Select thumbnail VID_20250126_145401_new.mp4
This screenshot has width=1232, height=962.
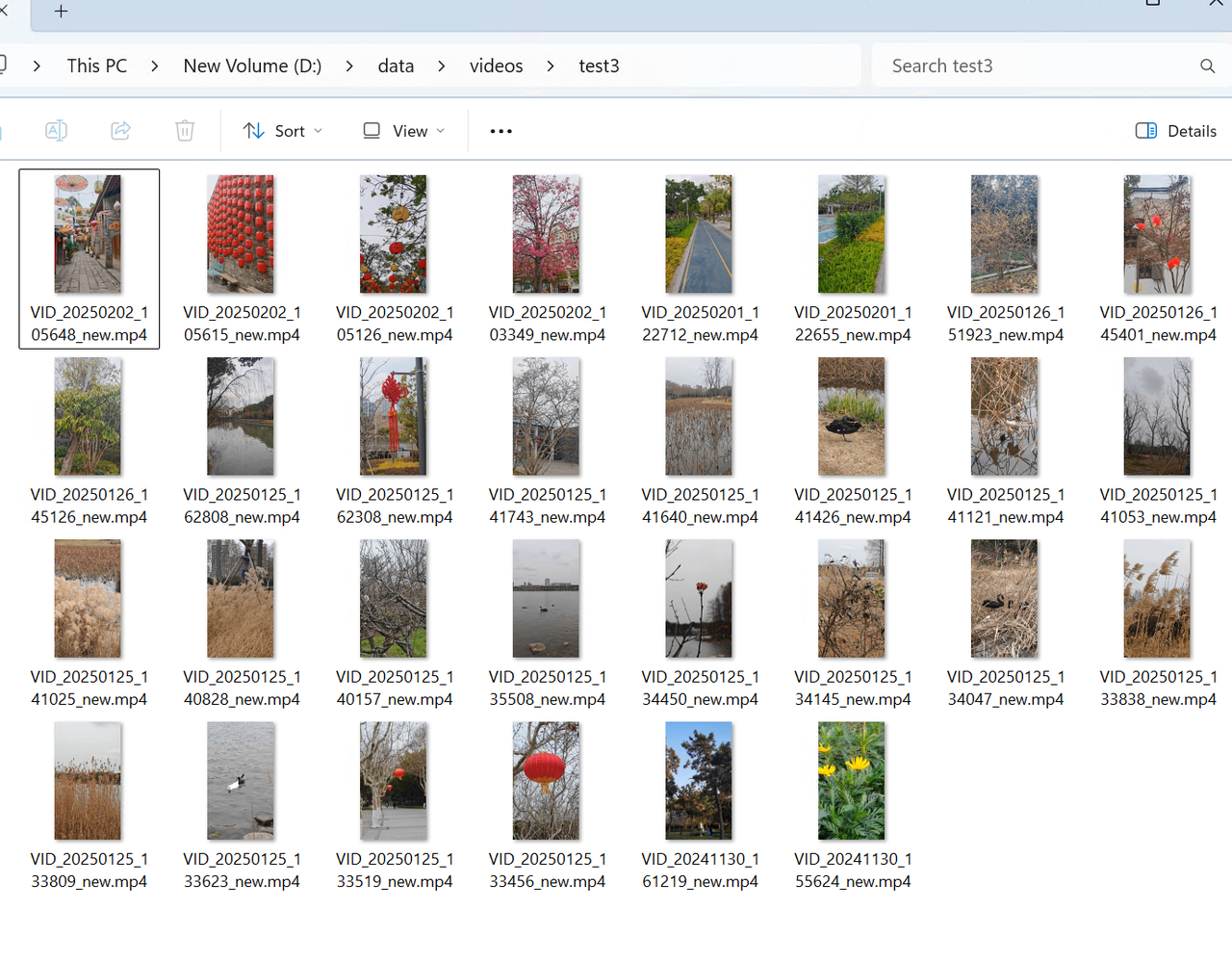1158,234
